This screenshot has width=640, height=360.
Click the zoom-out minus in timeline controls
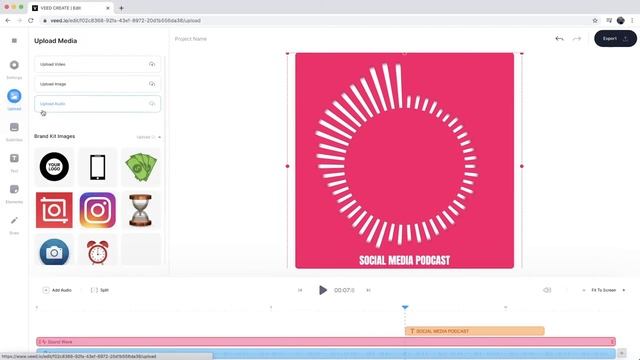pyautogui.click(x=584, y=290)
